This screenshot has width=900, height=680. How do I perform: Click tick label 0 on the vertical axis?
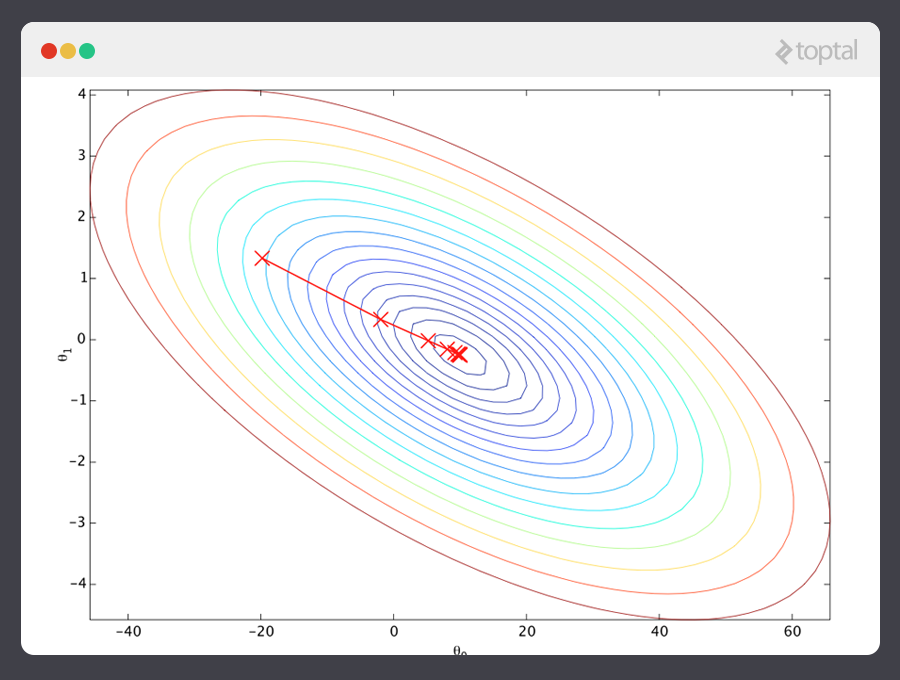click(82, 339)
